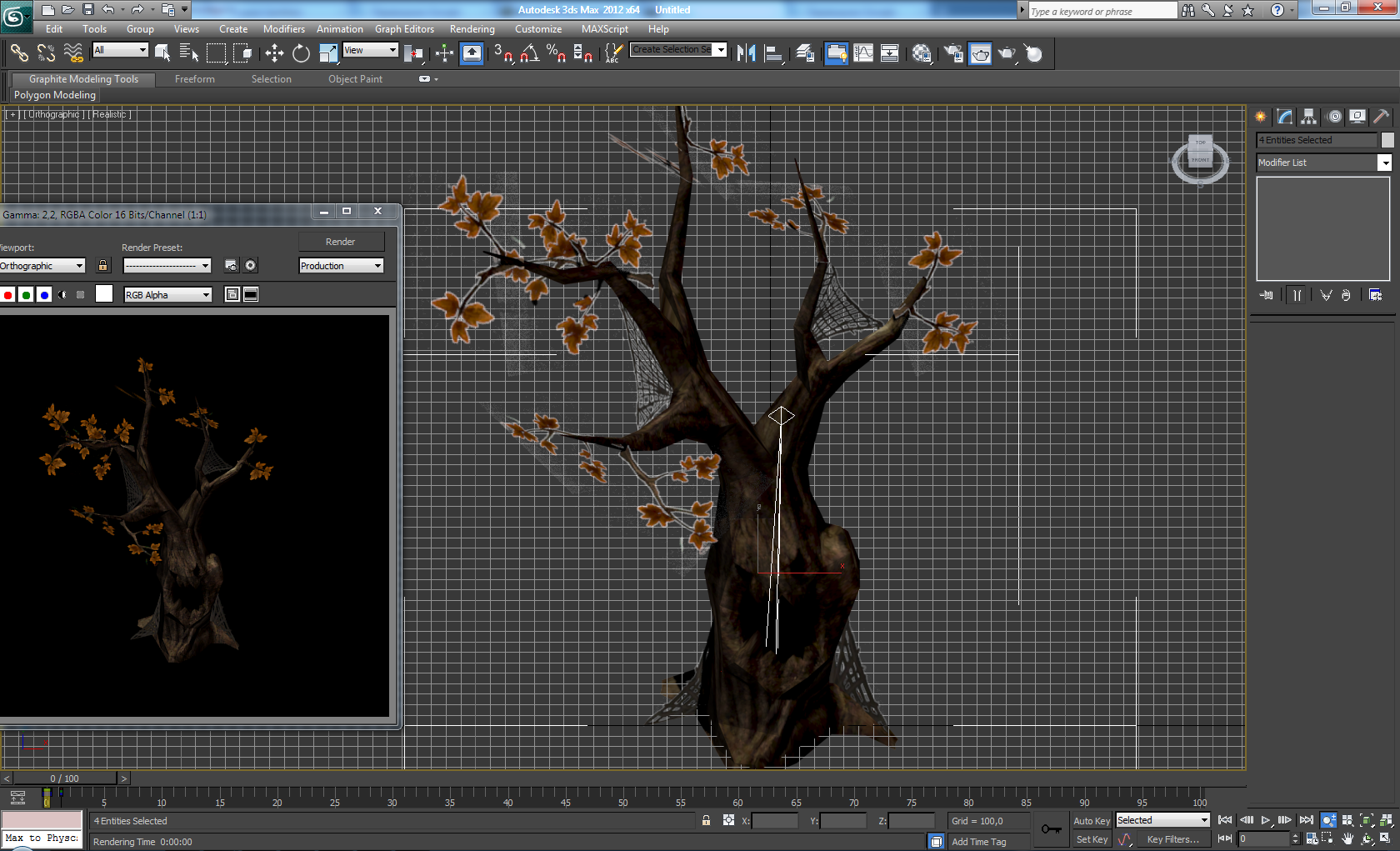Open the Curve Editor toolbar icon
The height and width of the screenshot is (851, 1400).
[x=863, y=54]
